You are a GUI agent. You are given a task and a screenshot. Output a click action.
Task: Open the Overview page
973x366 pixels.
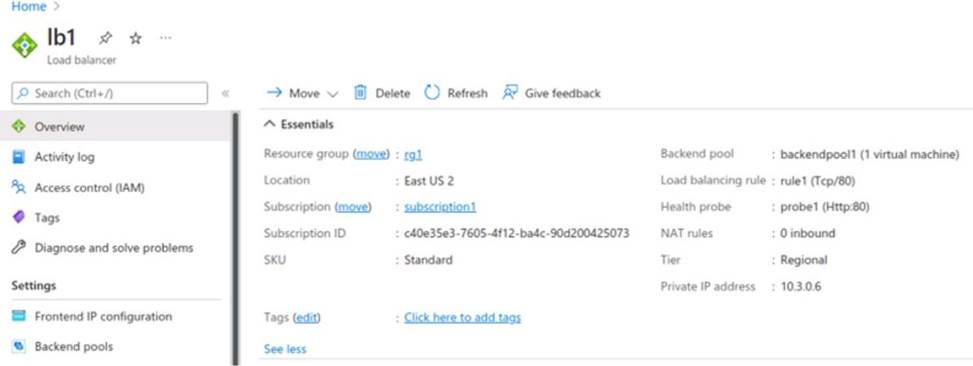click(x=115, y=127)
